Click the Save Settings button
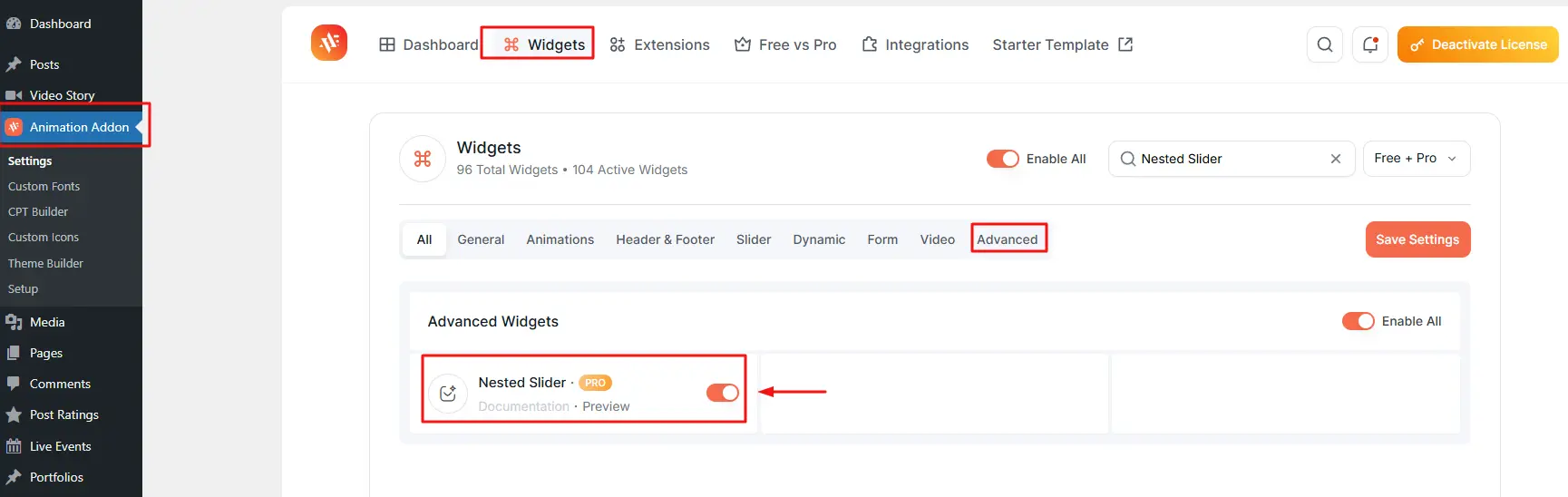Screen dimensions: 1568x497 point(1417,239)
